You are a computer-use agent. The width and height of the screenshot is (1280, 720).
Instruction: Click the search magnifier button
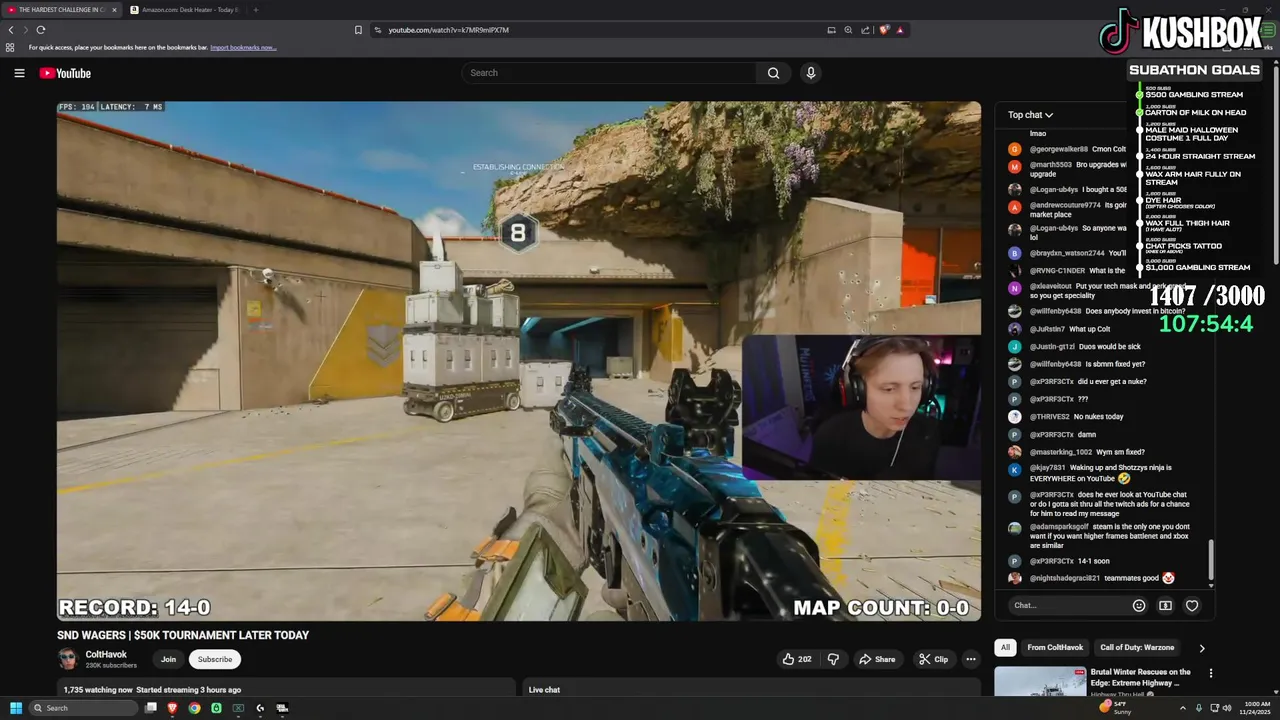click(773, 73)
